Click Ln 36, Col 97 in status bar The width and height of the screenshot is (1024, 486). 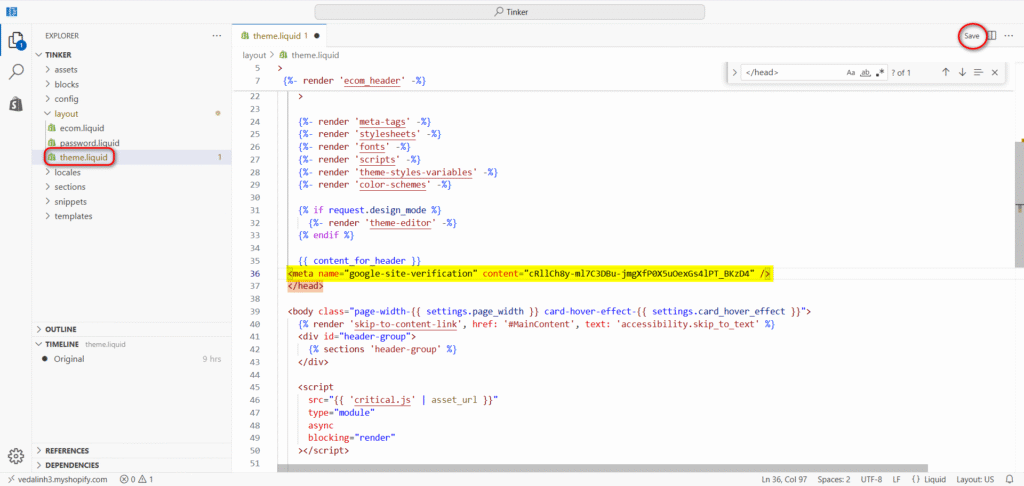point(783,479)
